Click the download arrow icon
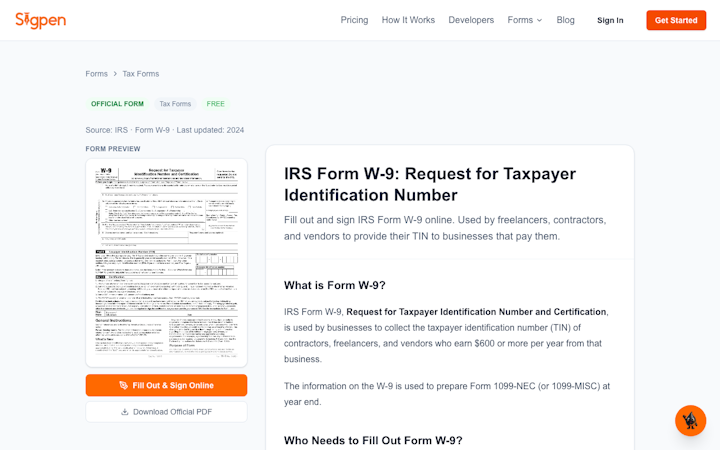This screenshot has width=720, height=450. tap(124, 412)
